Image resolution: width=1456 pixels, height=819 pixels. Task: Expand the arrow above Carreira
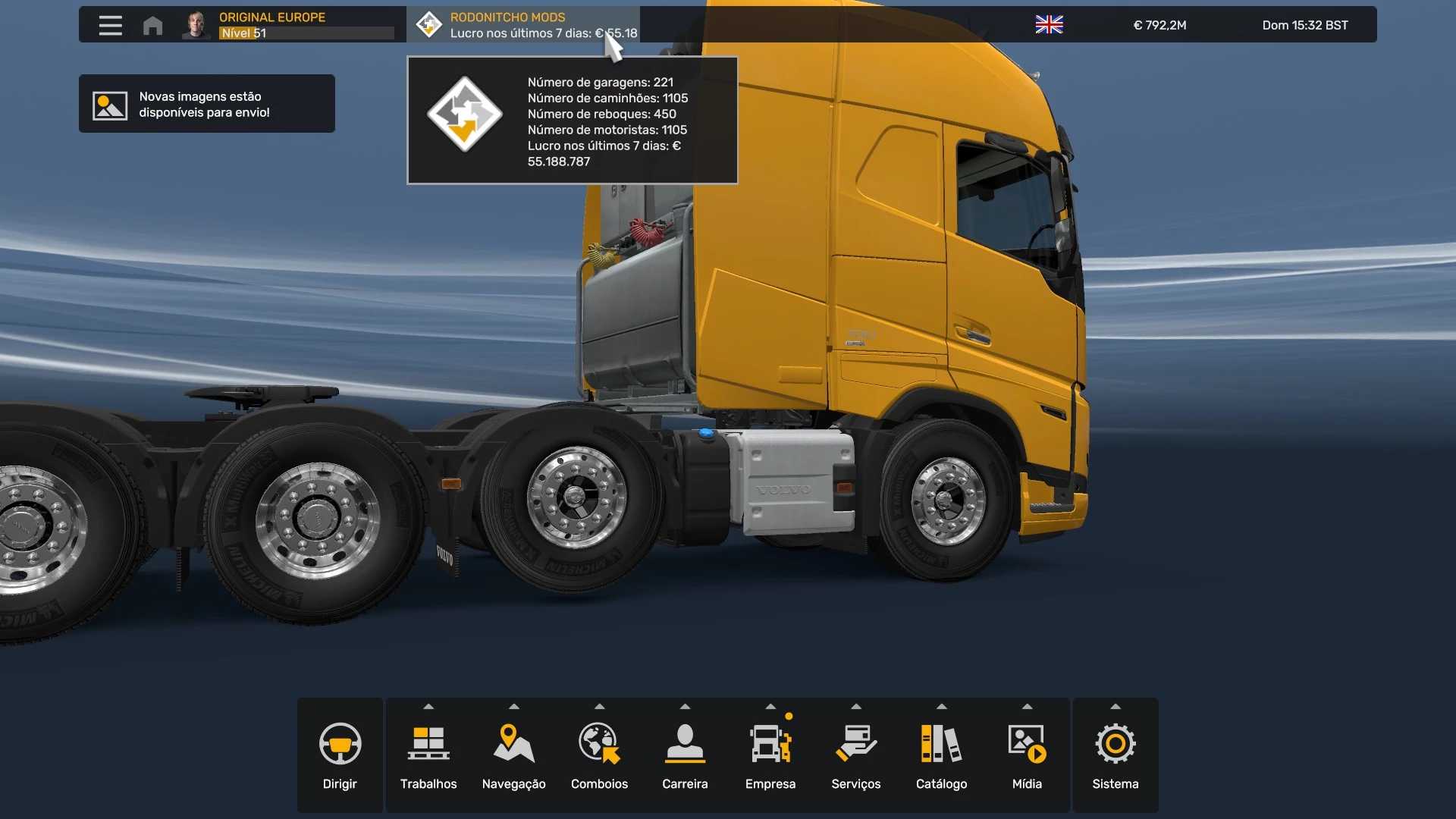[685, 707]
